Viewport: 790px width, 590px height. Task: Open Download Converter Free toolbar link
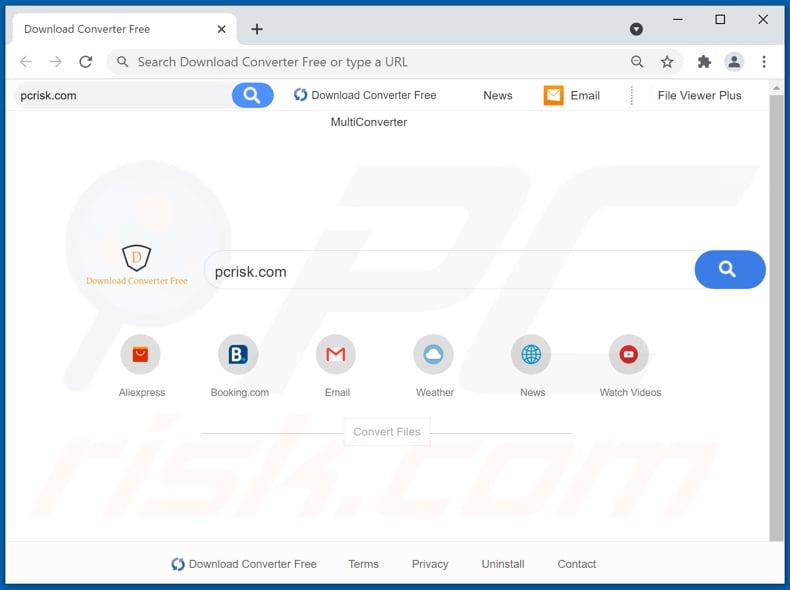(365, 95)
